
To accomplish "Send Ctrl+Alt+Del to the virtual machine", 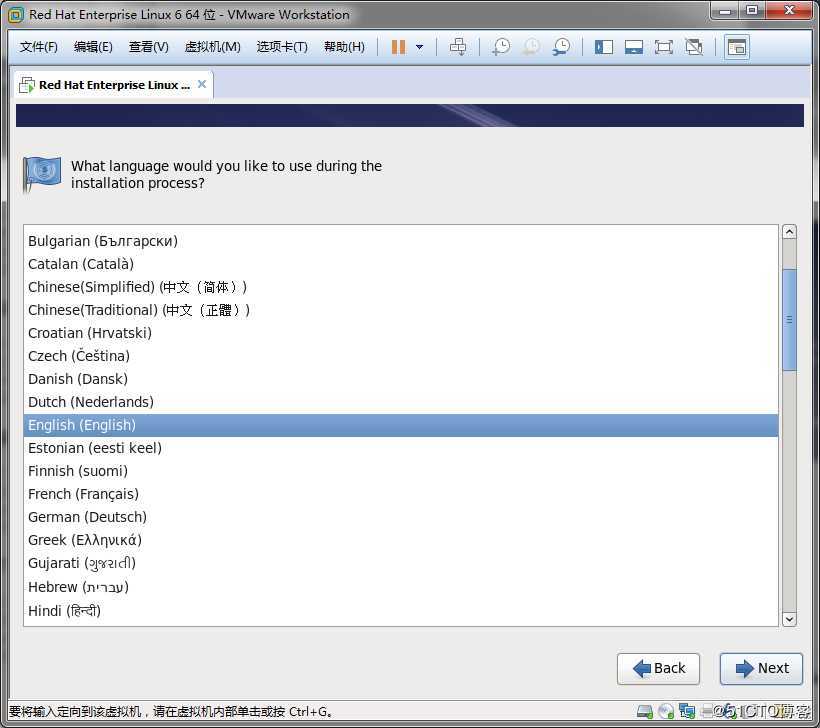I will click(x=458, y=47).
